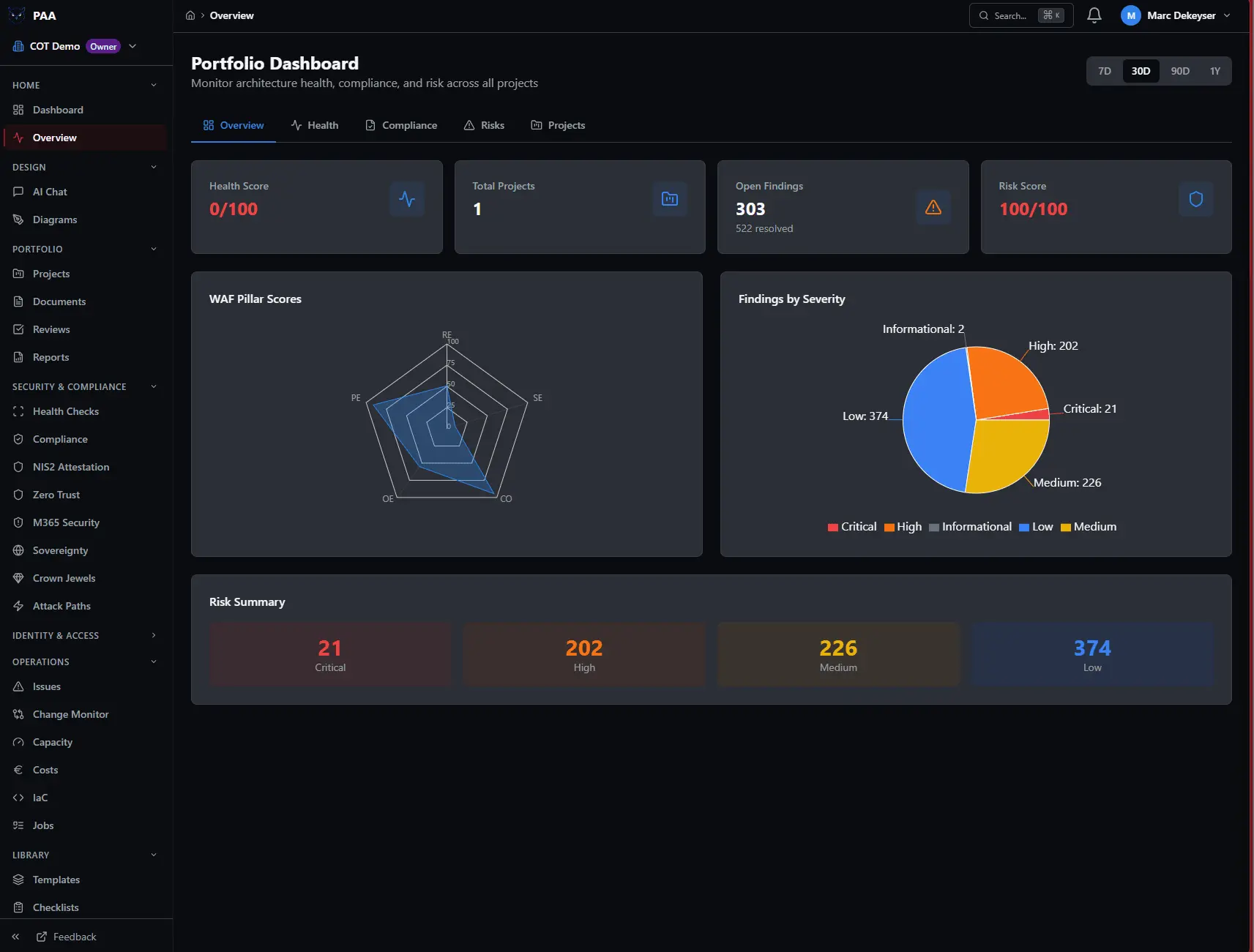Click the Risk Score shield icon
Screen dimensions: 1254x952
tap(1196, 199)
